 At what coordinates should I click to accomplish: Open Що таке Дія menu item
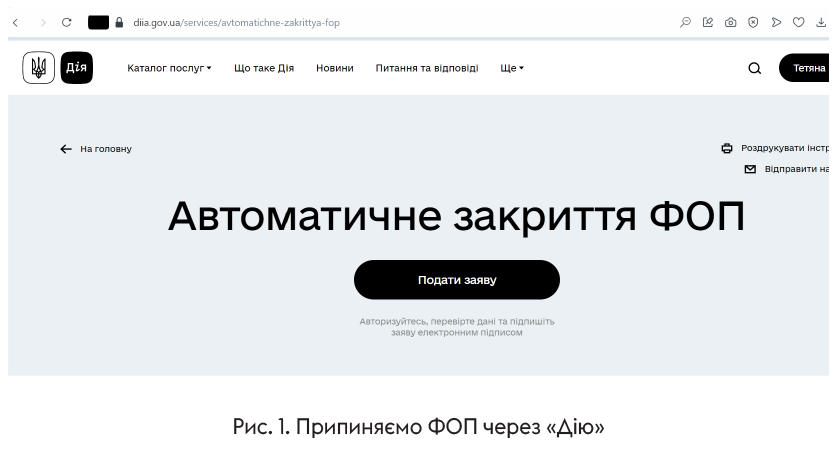[x=264, y=68]
